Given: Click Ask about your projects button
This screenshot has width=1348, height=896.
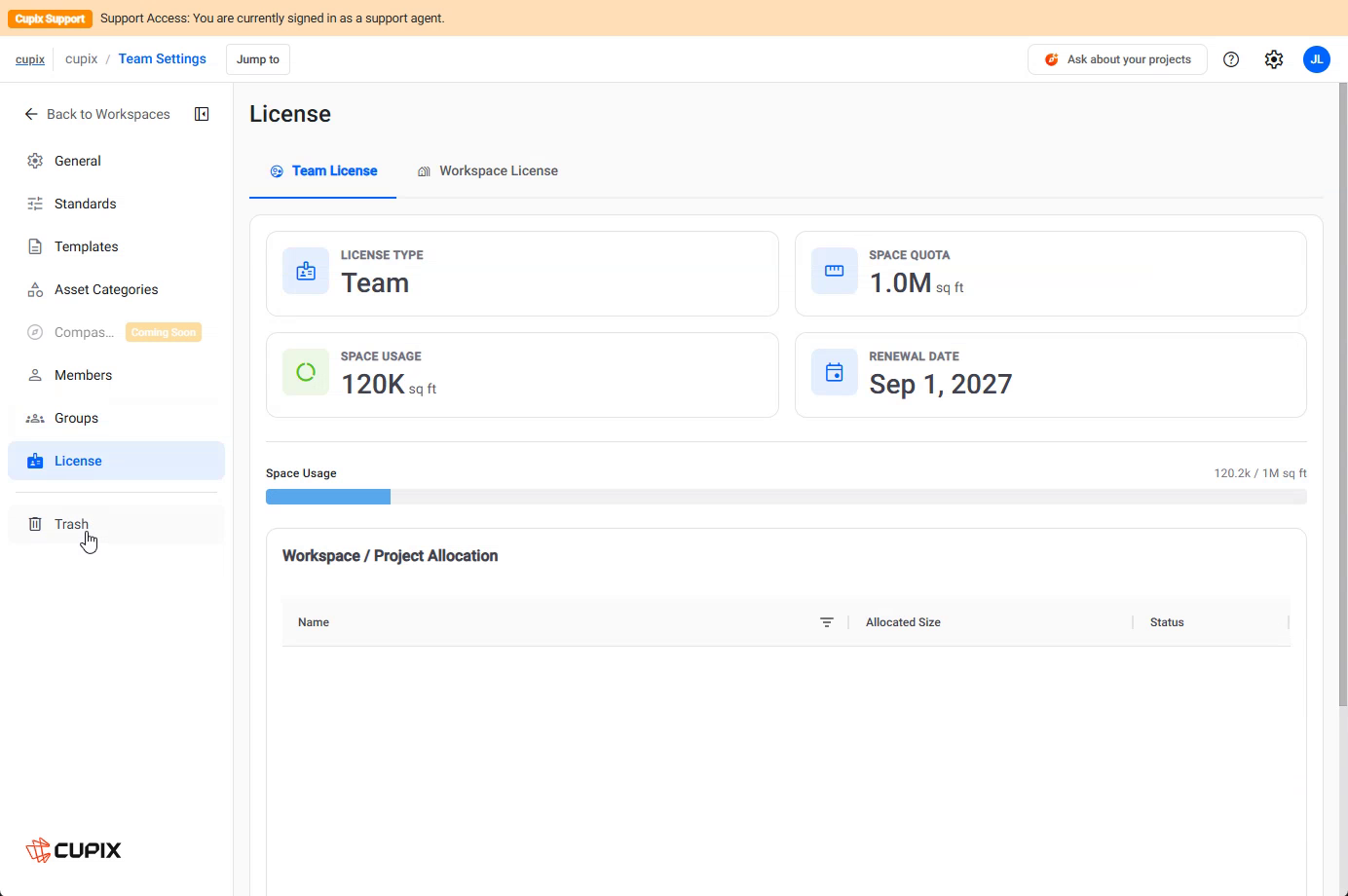Looking at the screenshot, I should [1117, 59].
